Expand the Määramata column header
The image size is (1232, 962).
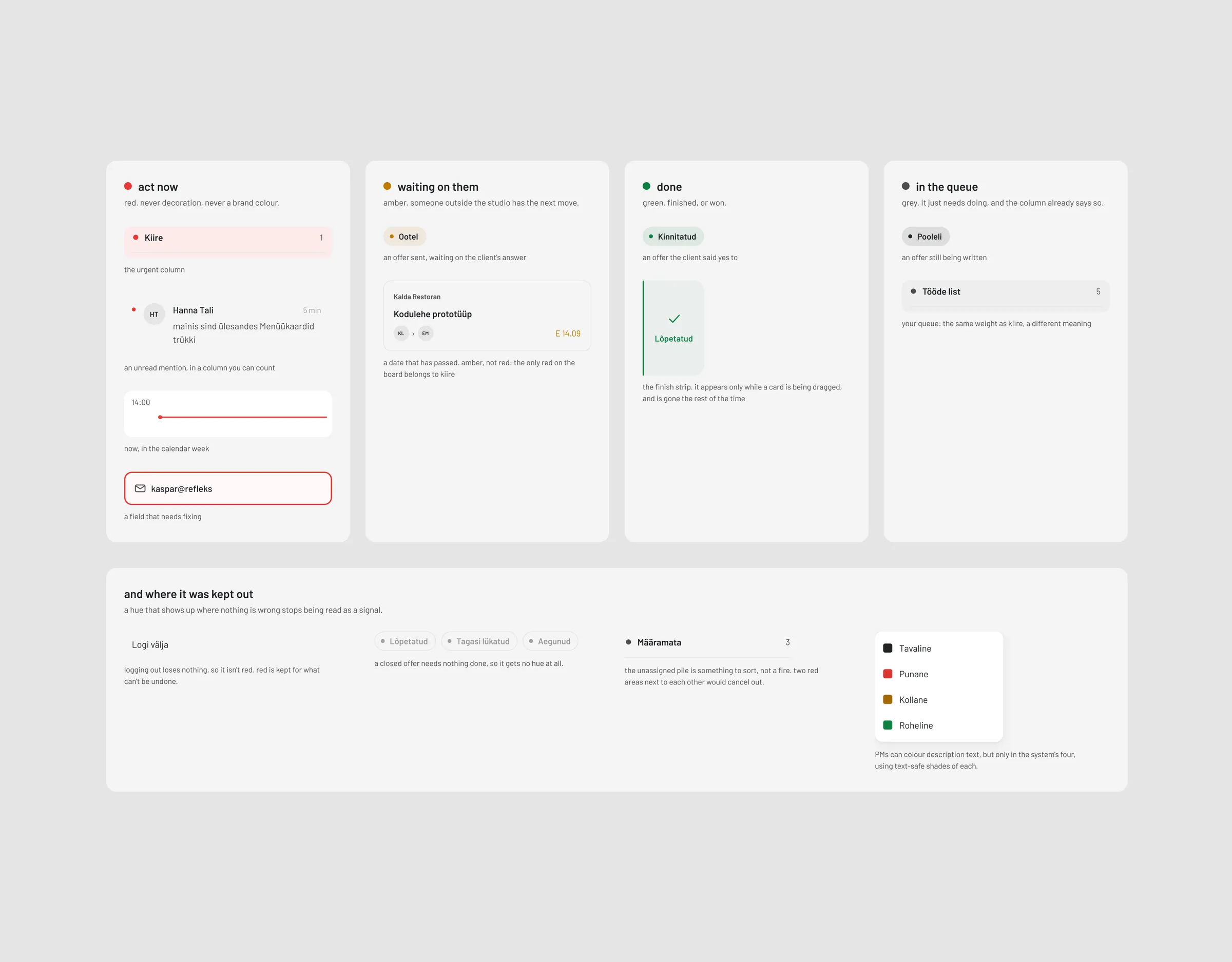click(708, 643)
